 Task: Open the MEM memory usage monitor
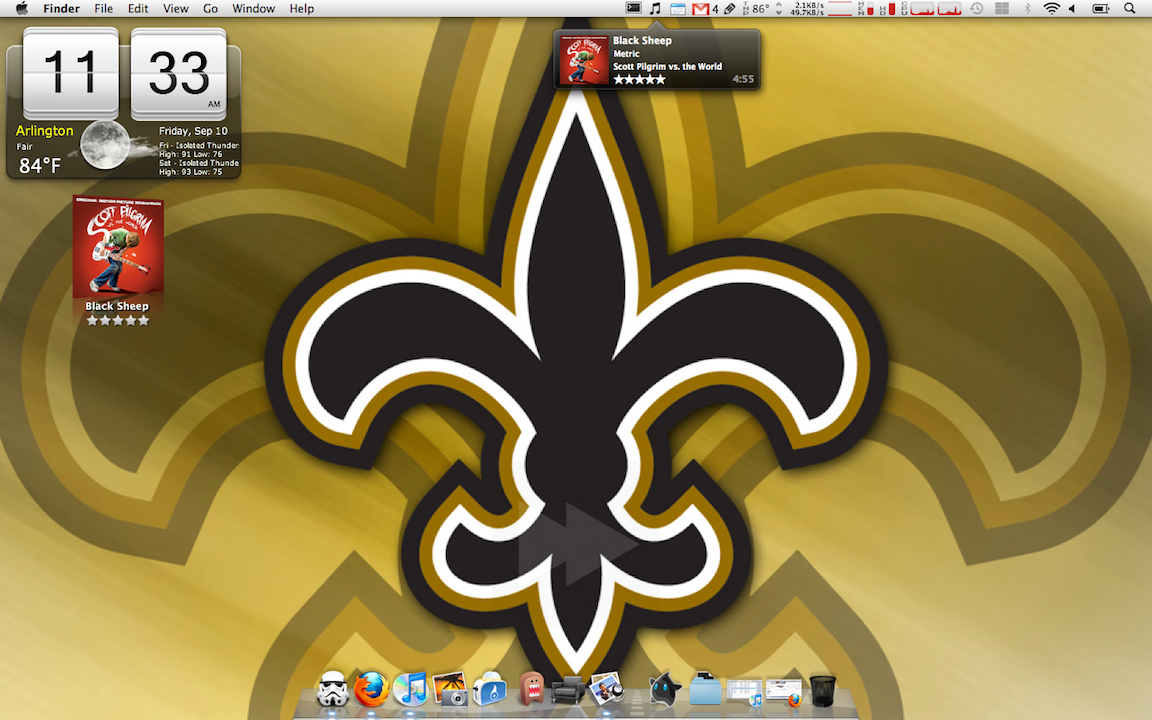pyautogui.click(x=866, y=9)
